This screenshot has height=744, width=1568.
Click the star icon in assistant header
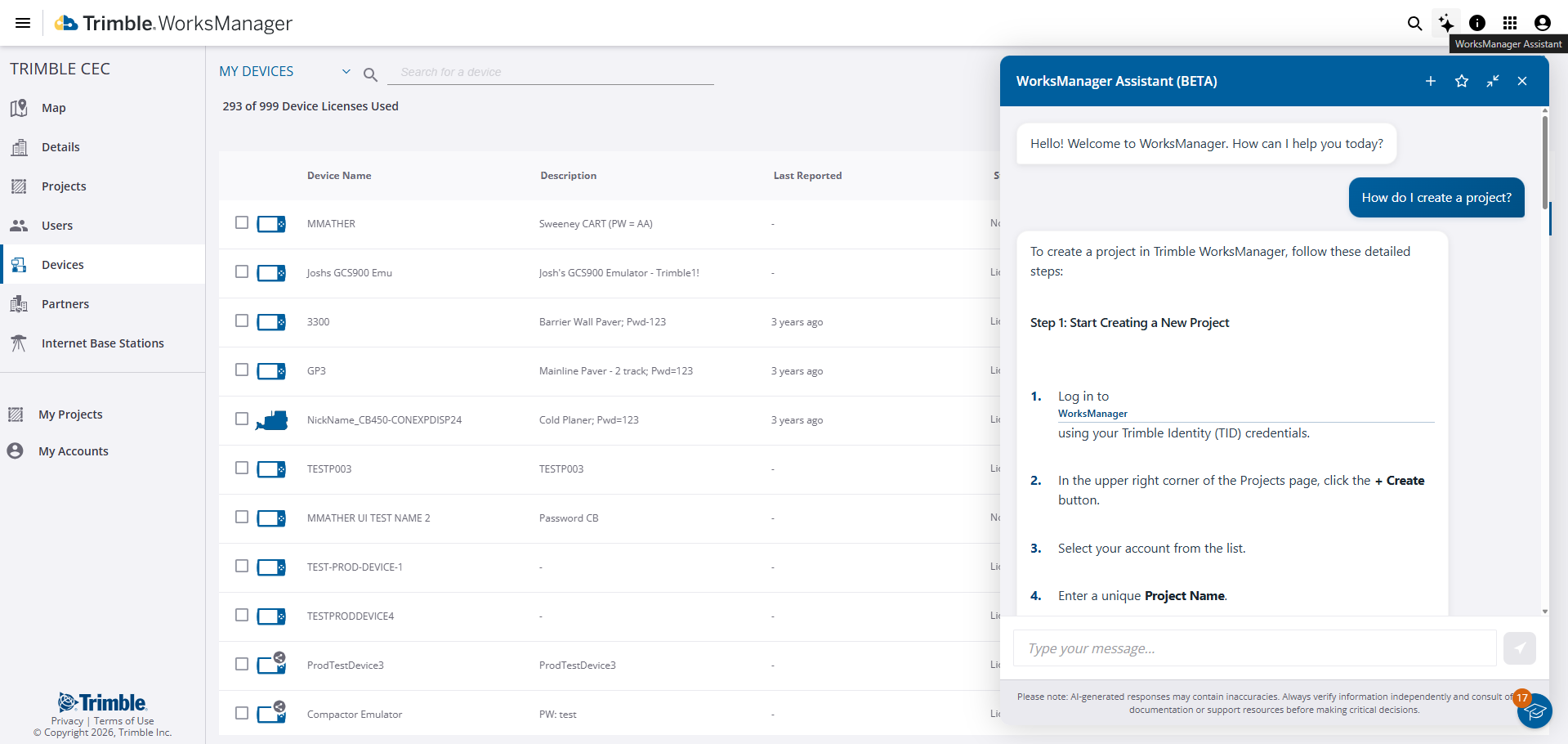pyautogui.click(x=1462, y=81)
